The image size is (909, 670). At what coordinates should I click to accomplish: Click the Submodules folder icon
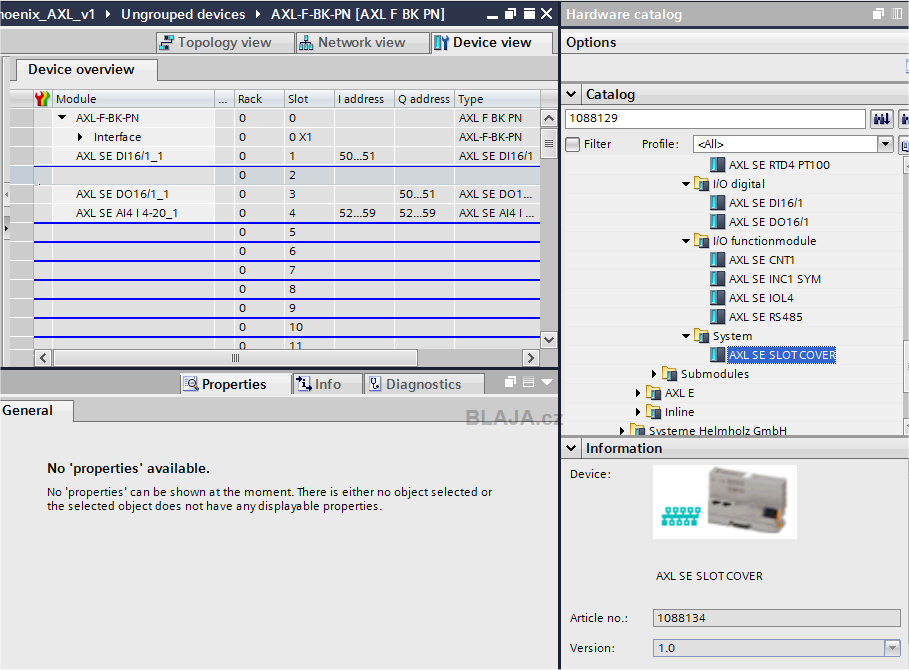tap(670, 374)
